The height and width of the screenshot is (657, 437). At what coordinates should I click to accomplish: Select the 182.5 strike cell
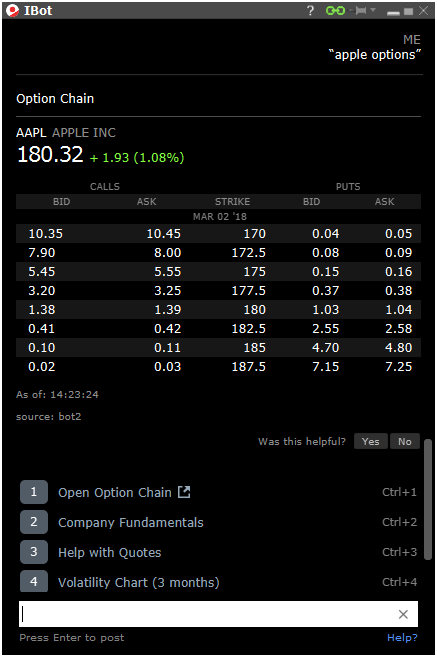(249, 328)
